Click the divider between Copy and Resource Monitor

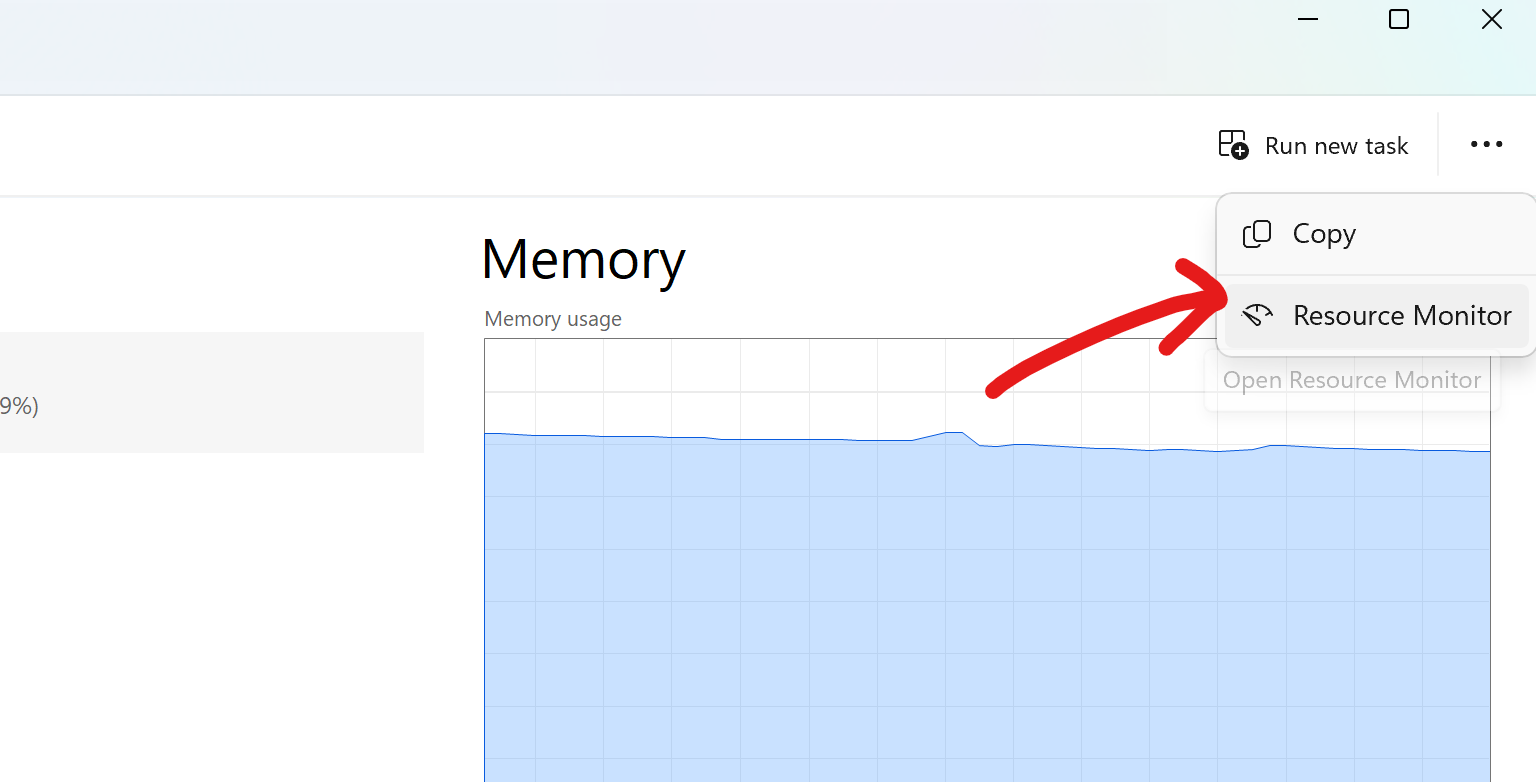[1375, 275]
